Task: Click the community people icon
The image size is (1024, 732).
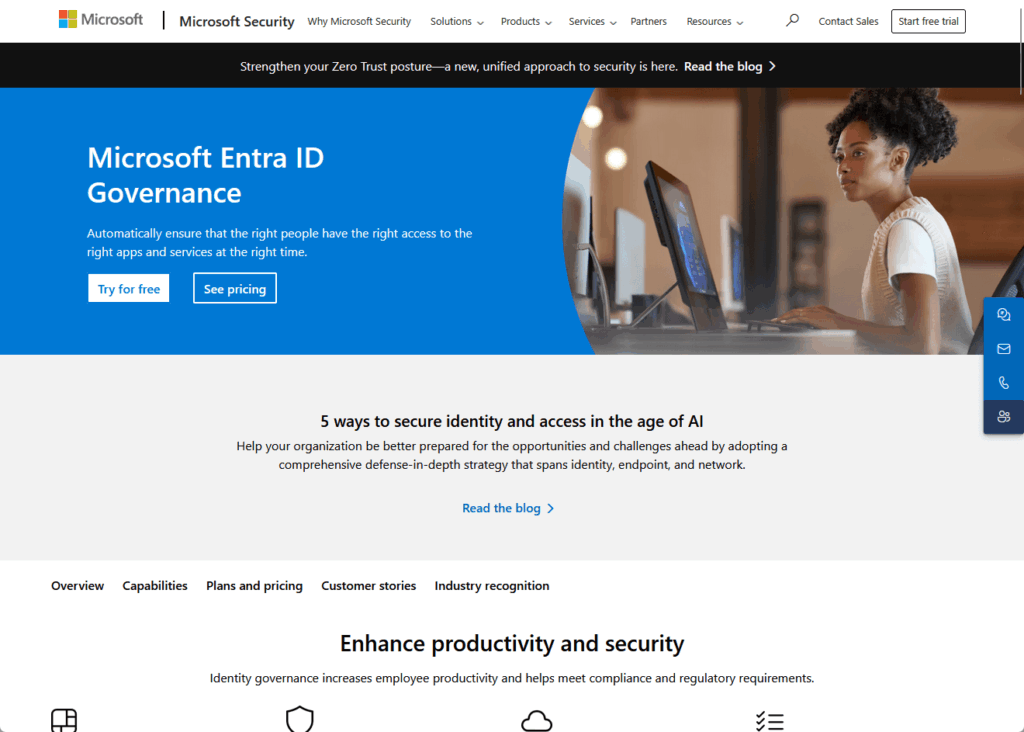Action: coord(1004,417)
